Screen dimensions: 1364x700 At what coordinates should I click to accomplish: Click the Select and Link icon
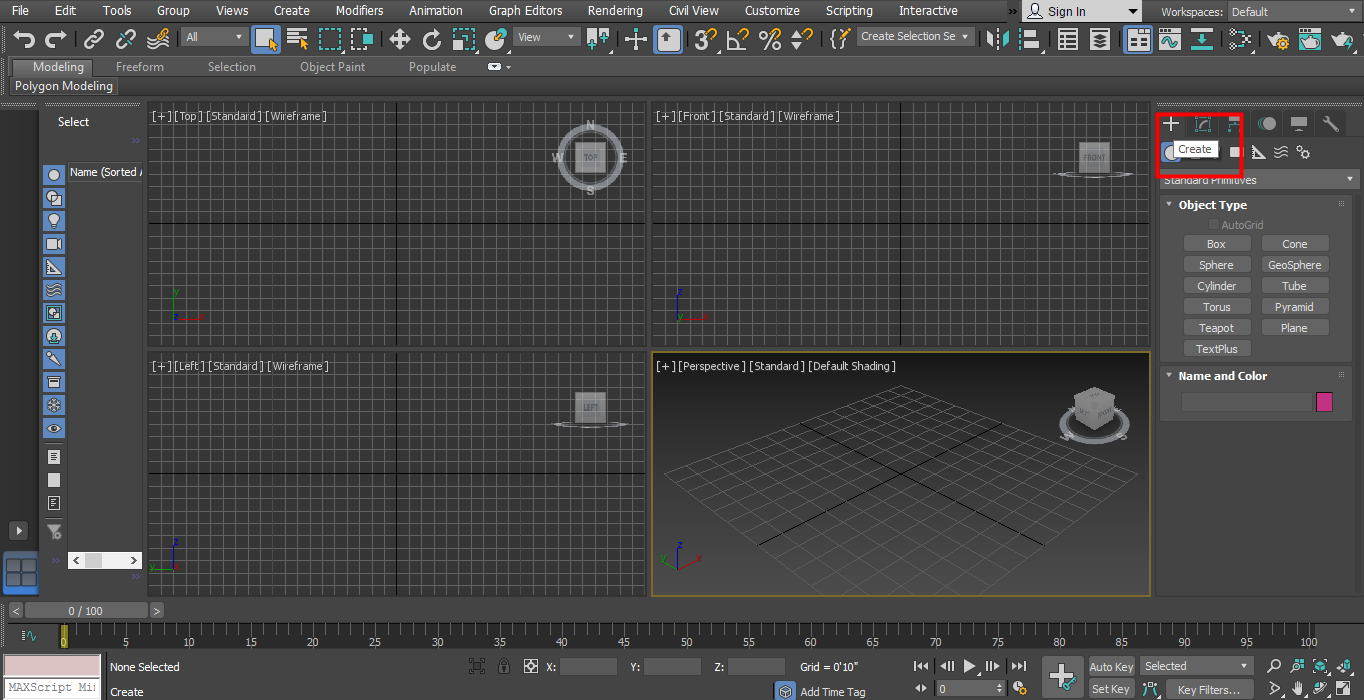(93, 37)
